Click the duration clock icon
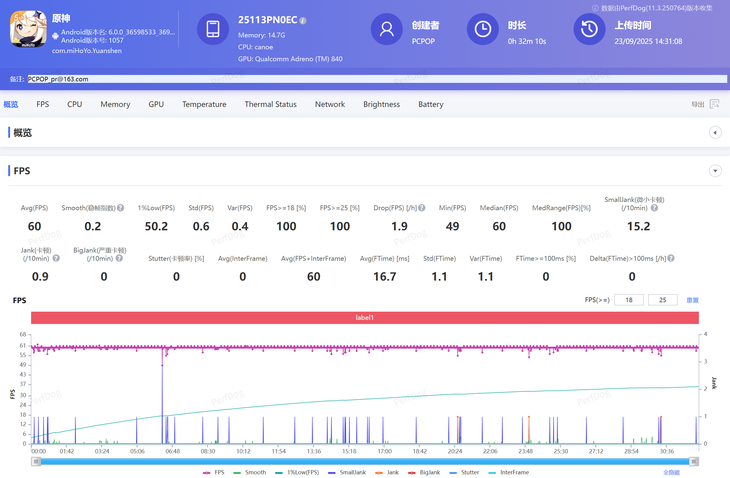730x478 pixels. [482, 30]
